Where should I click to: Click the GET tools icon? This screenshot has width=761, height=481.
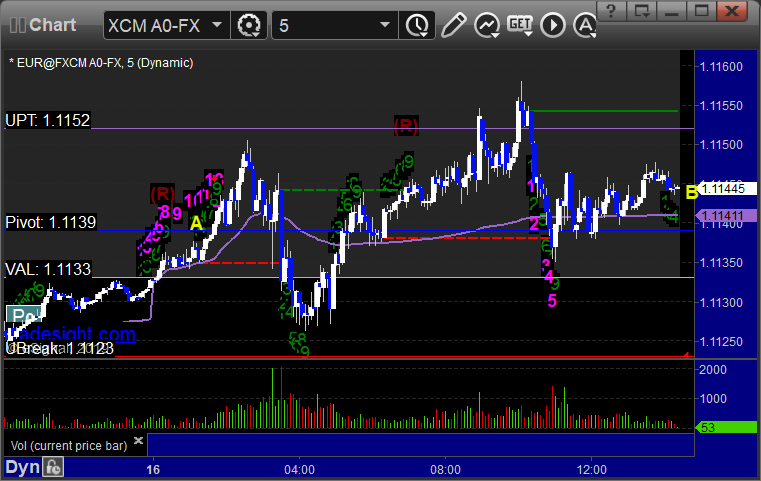click(x=520, y=25)
